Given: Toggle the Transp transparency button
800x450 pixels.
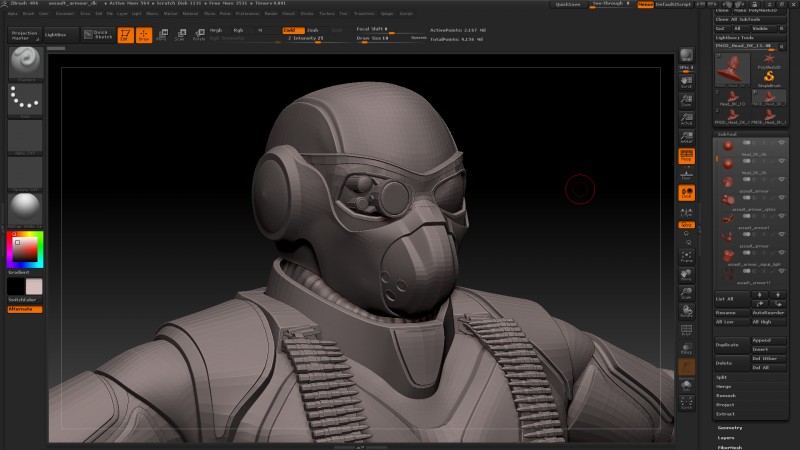Looking at the screenshot, I should (686, 348).
